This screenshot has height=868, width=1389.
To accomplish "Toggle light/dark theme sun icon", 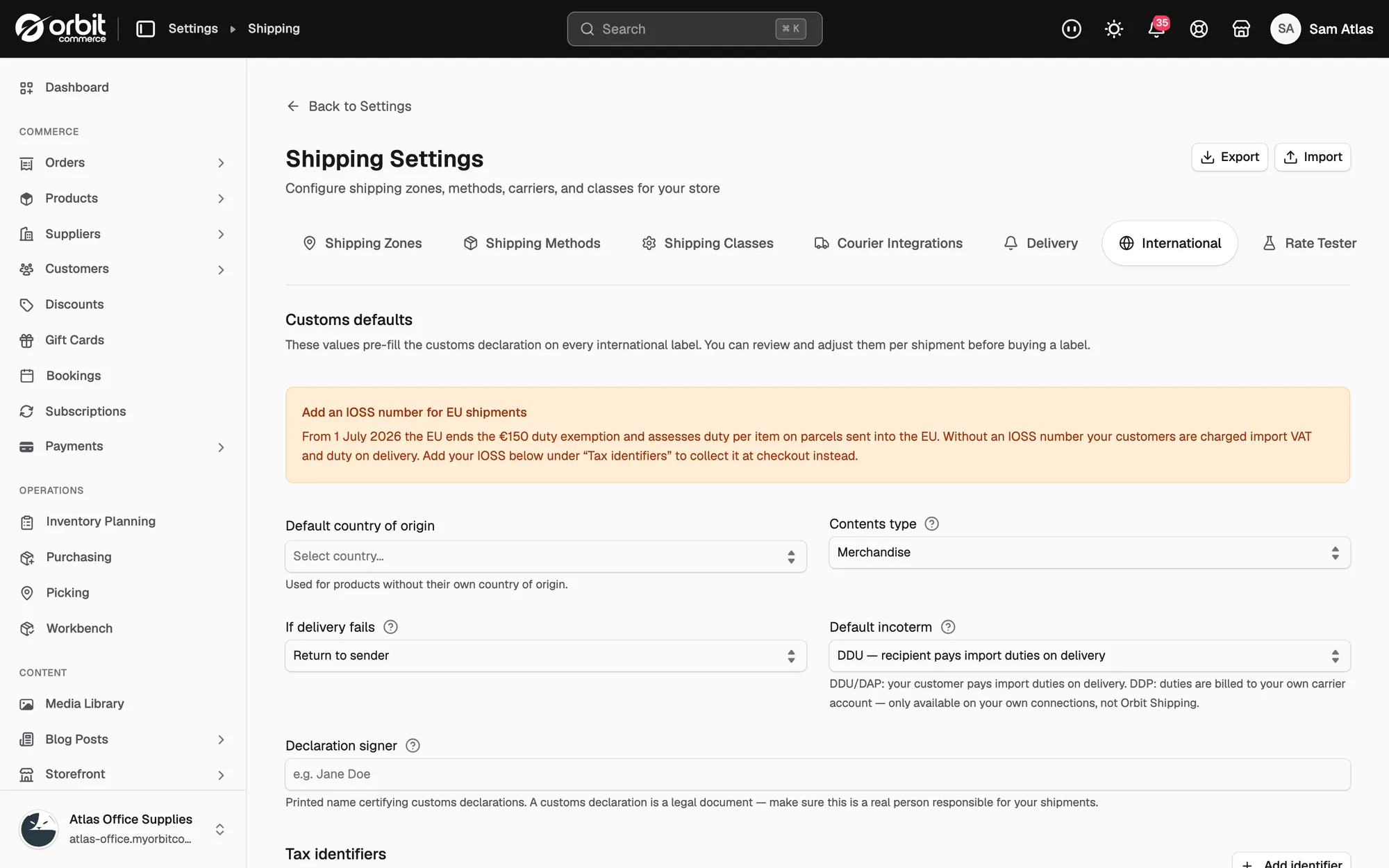I will (x=1114, y=28).
